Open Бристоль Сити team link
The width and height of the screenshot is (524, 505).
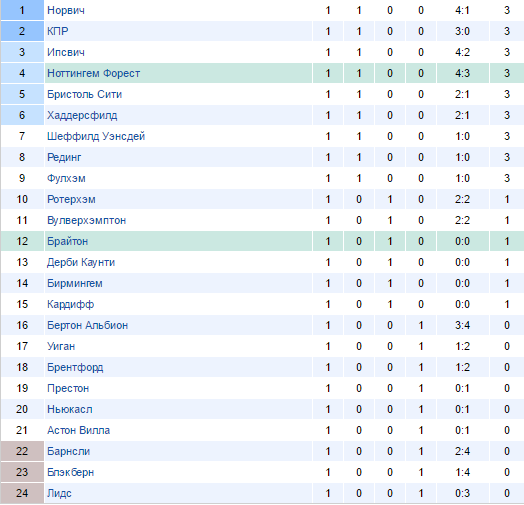[x=84, y=94]
